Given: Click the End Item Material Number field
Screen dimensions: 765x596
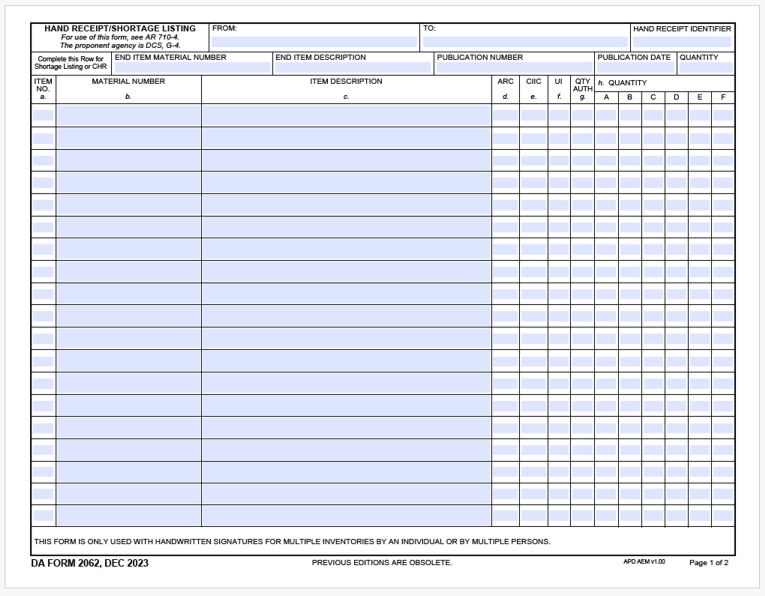Looking at the screenshot, I should 193,68.
